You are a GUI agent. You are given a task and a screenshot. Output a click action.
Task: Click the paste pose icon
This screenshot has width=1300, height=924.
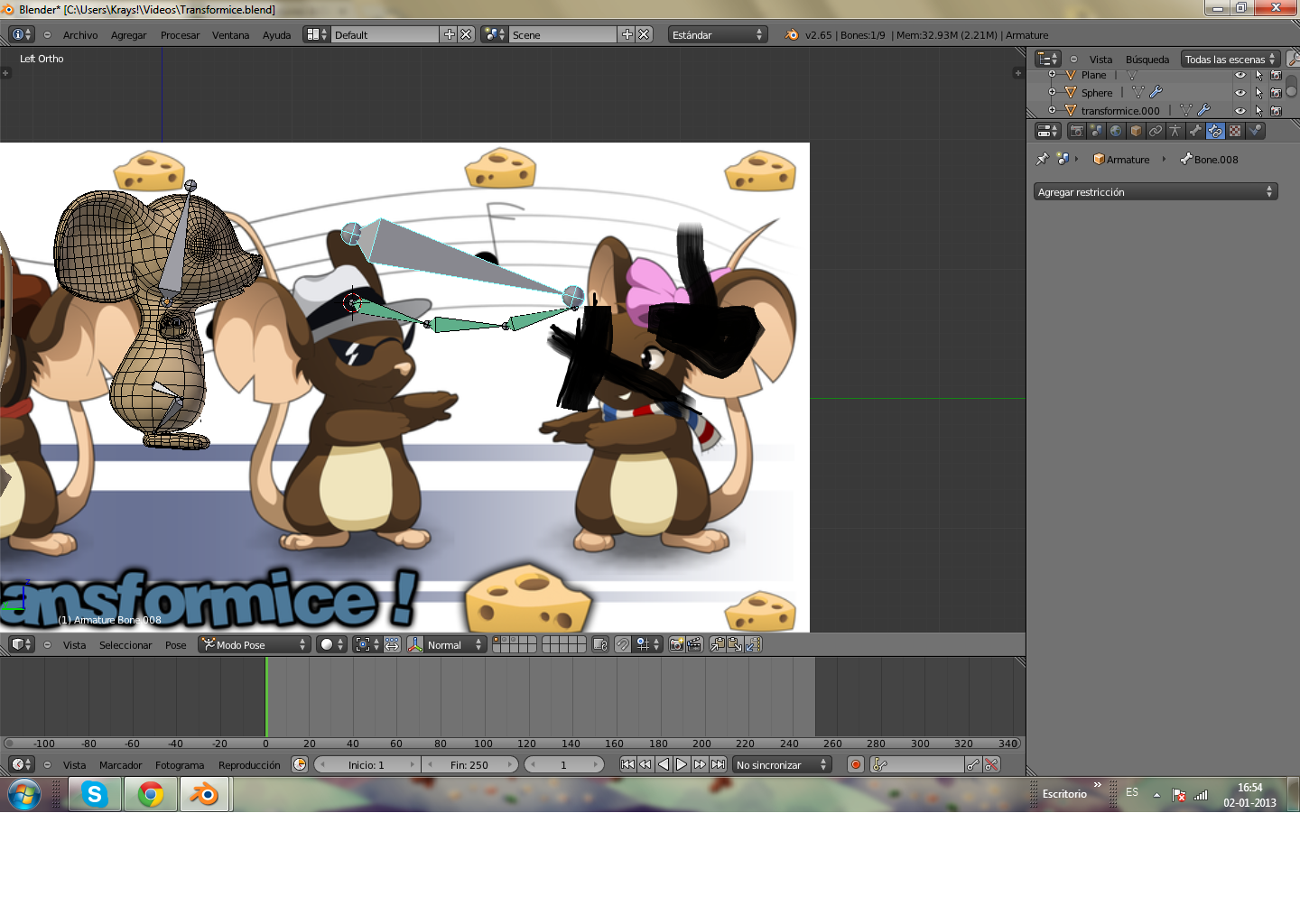[735, 644]
